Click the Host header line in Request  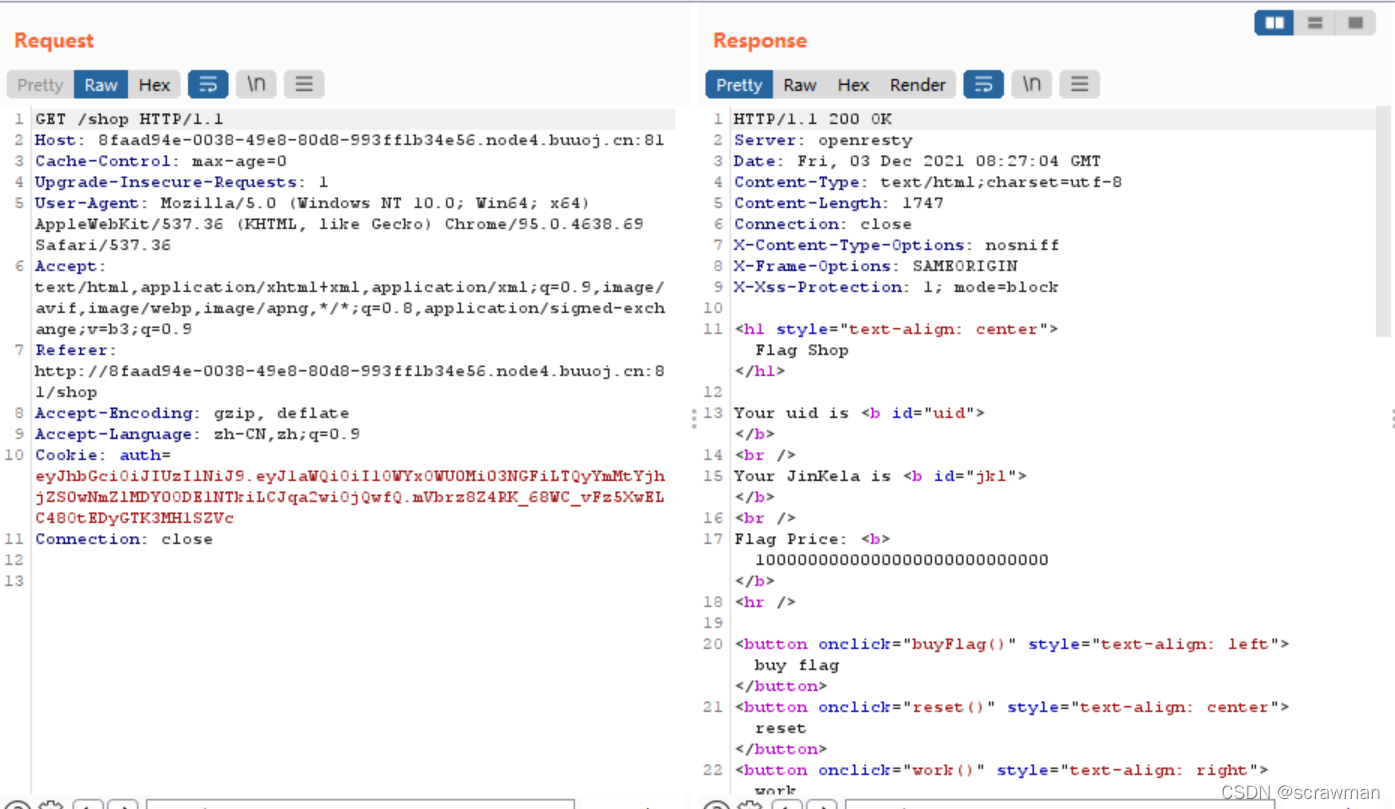click(350, 140)
